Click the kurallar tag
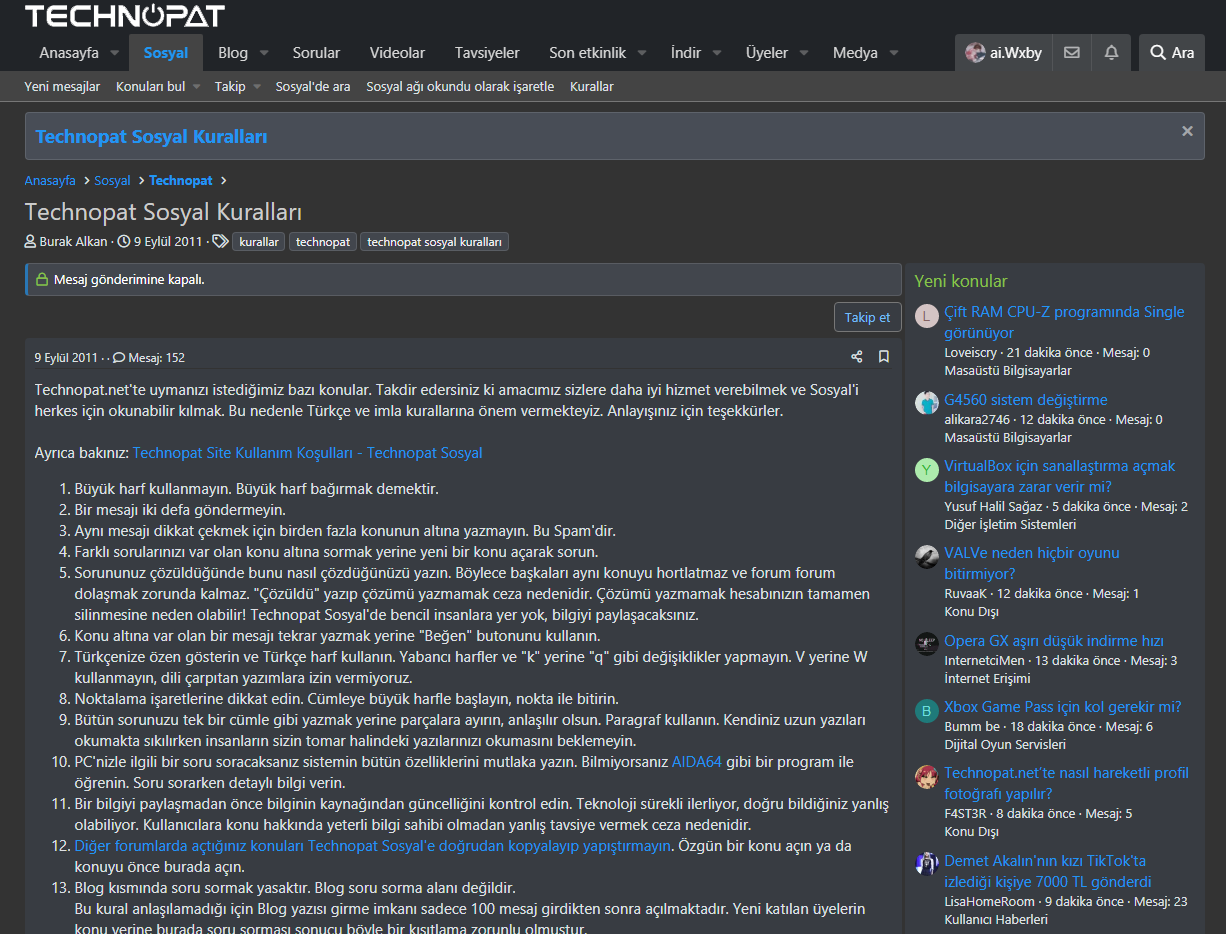Screen dimensions: 1226x934 [x=259, y=242]
